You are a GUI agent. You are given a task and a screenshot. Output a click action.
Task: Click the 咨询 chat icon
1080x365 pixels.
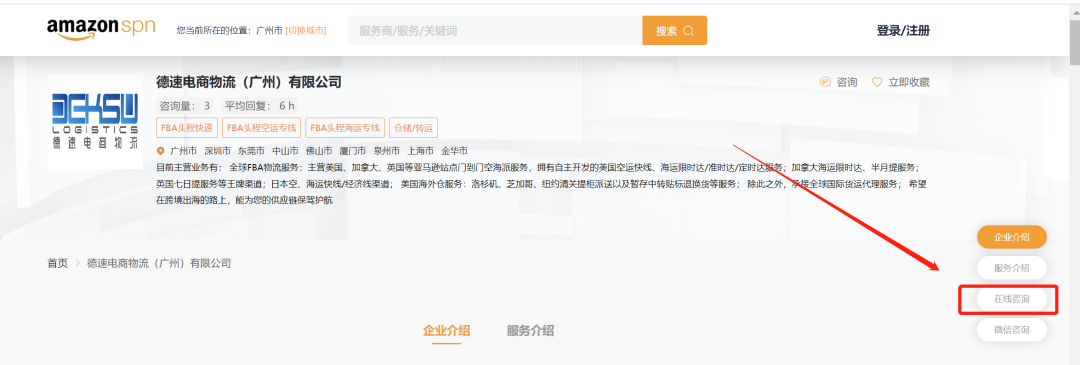[825, 82]
